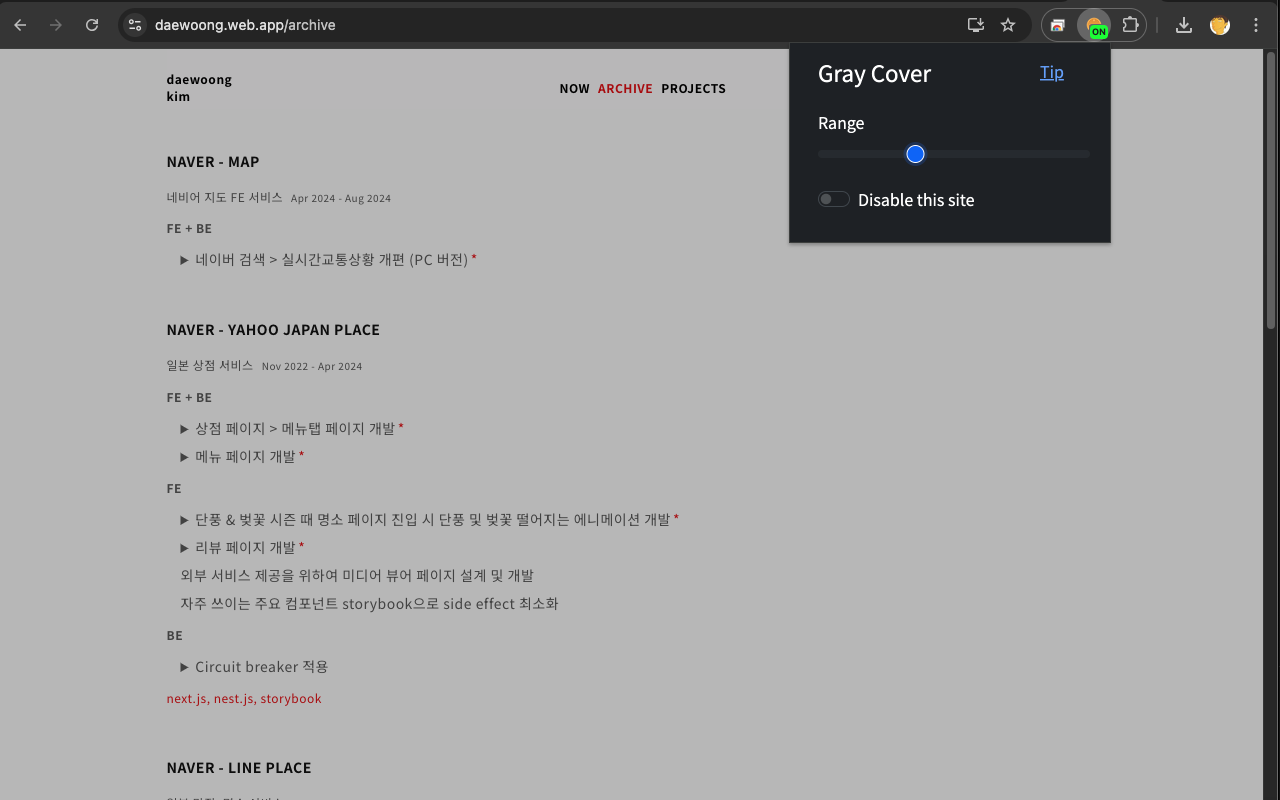Open the browser Downloads icon
1280x800 pixels.
coord(1183,25)
